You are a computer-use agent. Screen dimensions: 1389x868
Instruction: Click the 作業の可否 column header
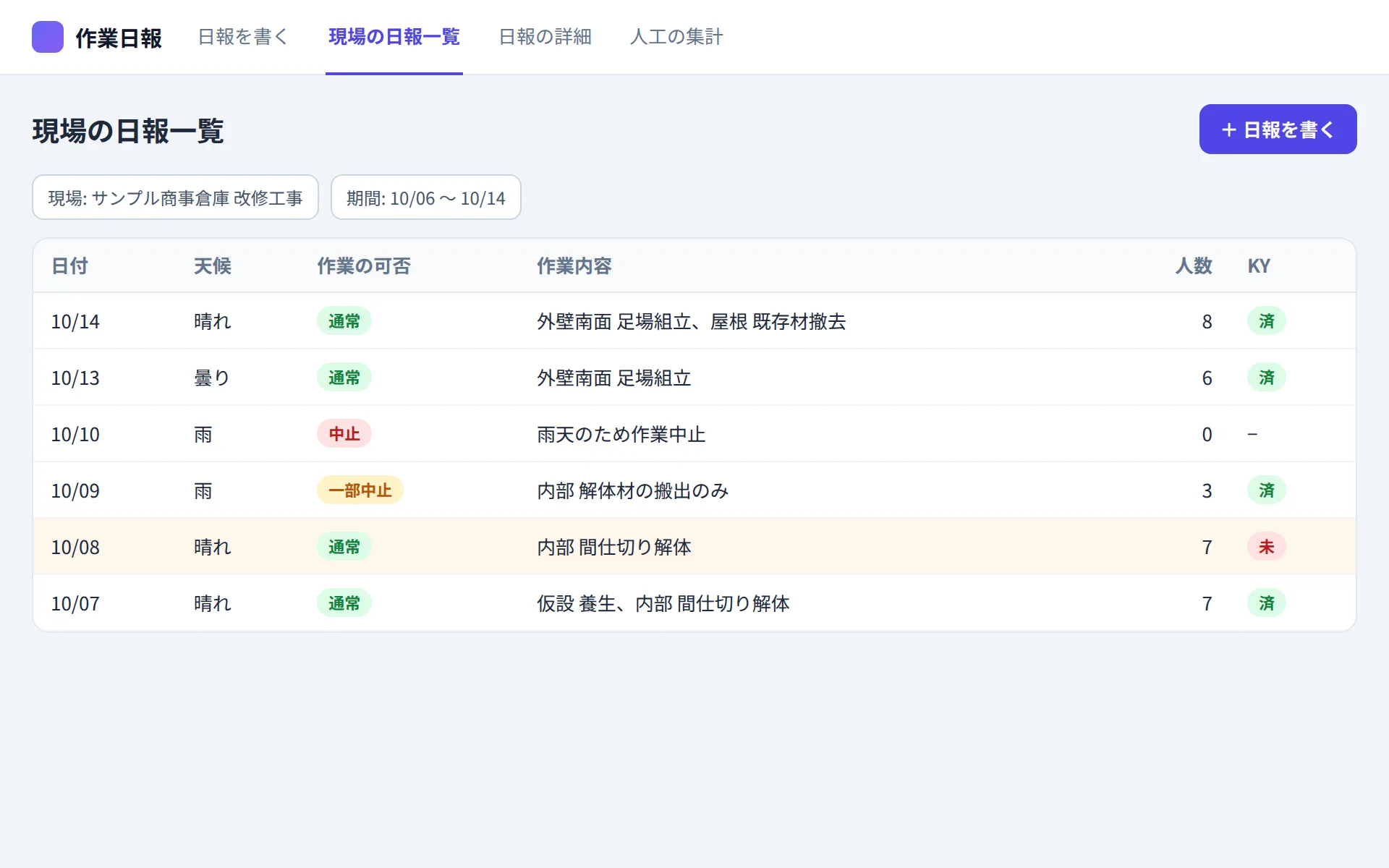(x=363, y=266)
